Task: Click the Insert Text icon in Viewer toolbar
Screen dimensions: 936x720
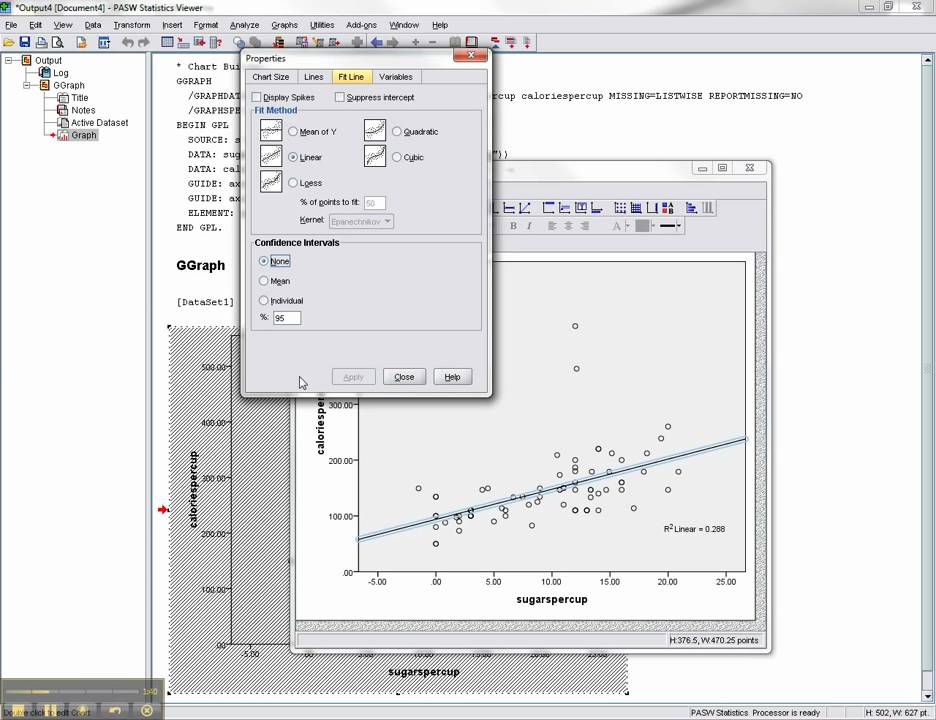Action: 526,42
